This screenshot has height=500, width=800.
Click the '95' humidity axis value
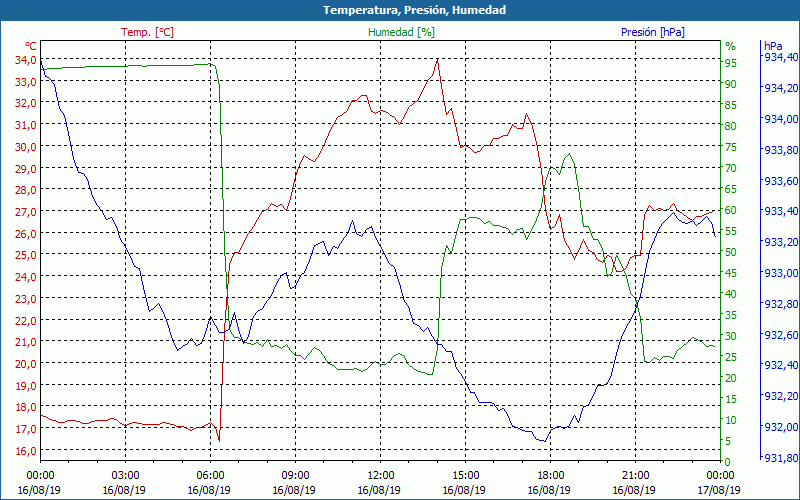click(x=731, y=63)
